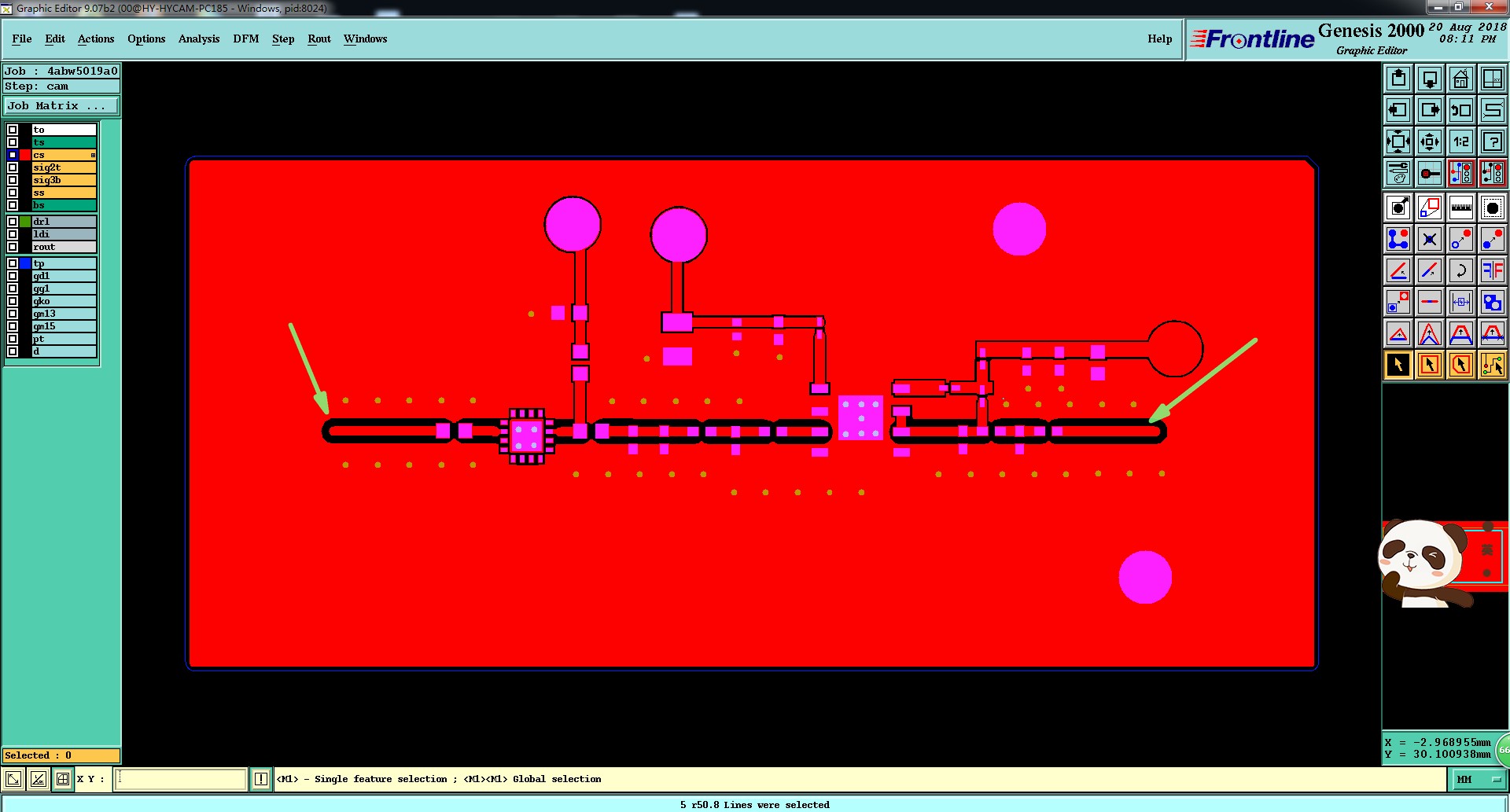
Task: Click the pan right arrow icon
Action: tap(1430, 110)
